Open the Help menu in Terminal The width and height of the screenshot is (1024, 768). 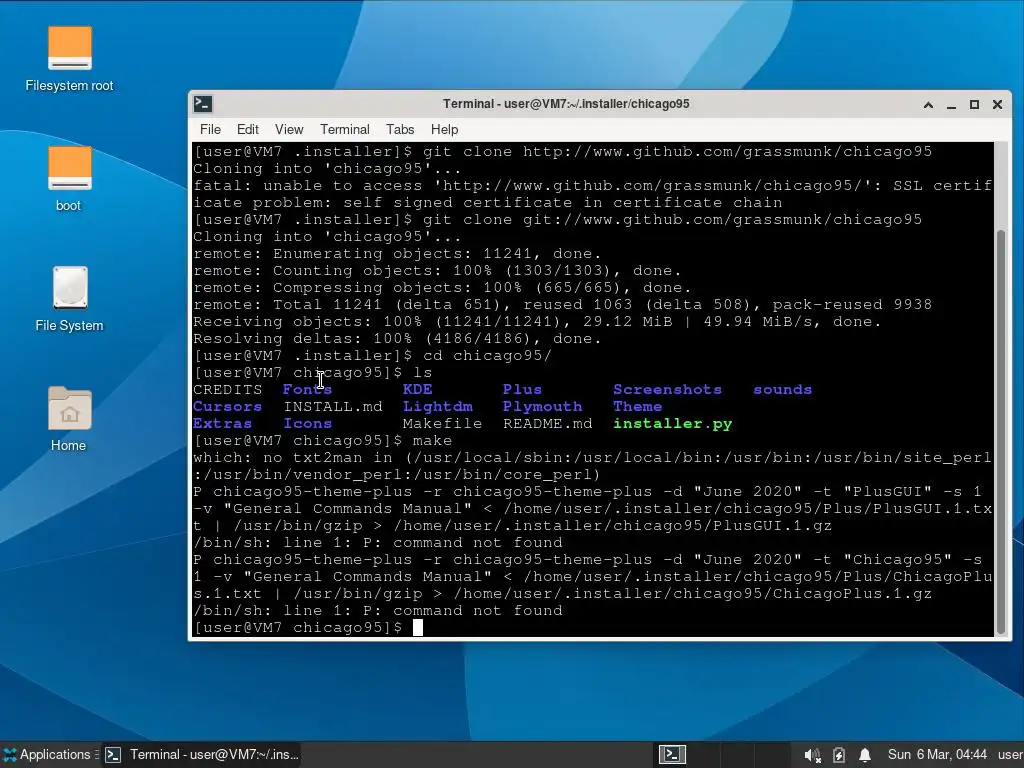(444, 129)
